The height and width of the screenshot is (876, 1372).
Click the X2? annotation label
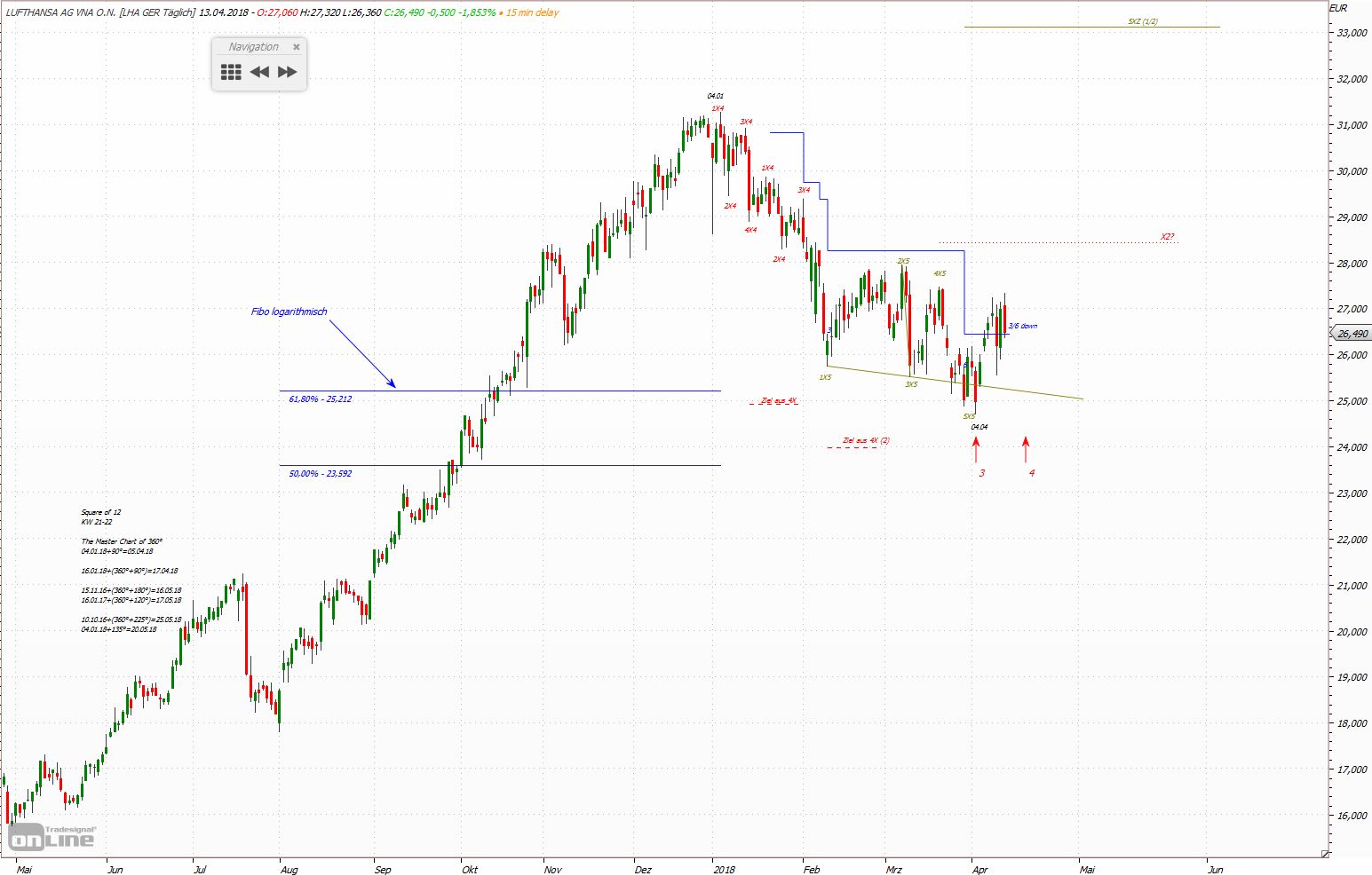(1167, 237)
